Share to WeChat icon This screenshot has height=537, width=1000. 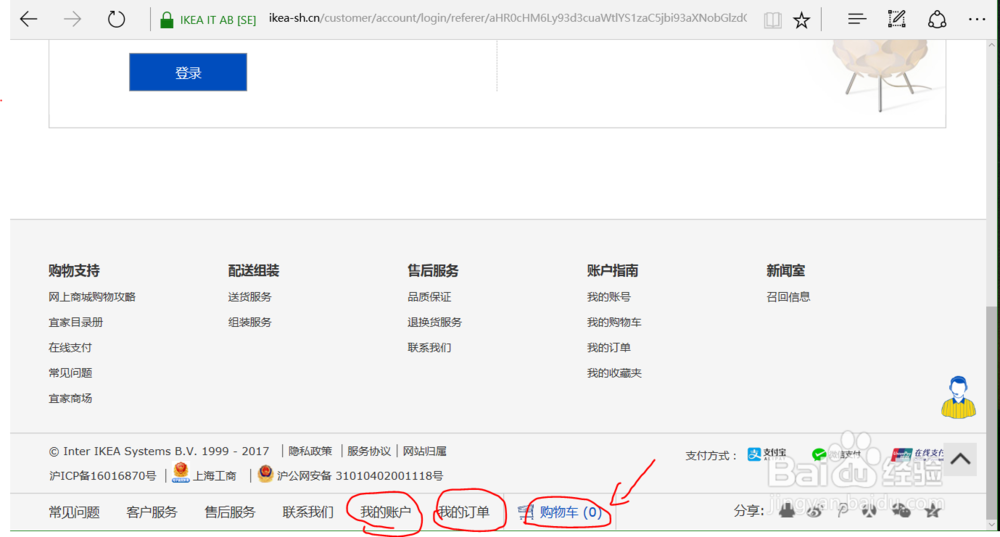(901, 510)
